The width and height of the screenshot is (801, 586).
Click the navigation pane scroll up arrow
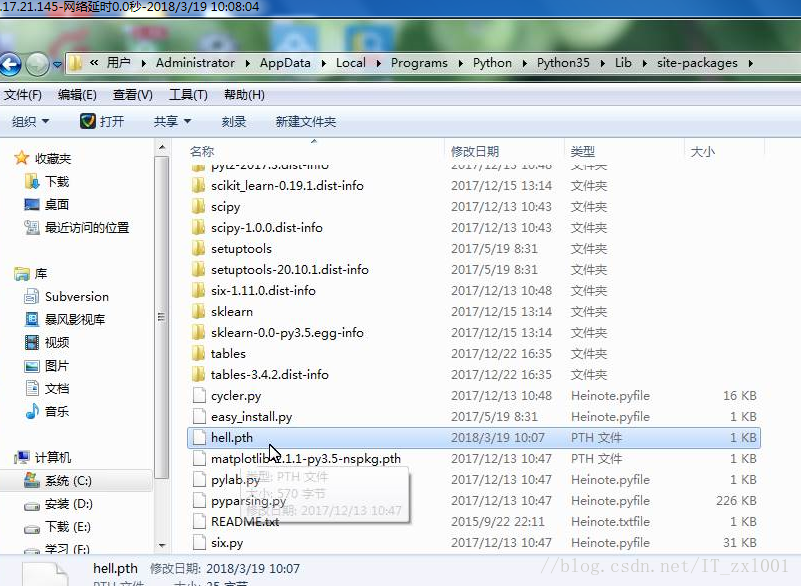(162, 148)
